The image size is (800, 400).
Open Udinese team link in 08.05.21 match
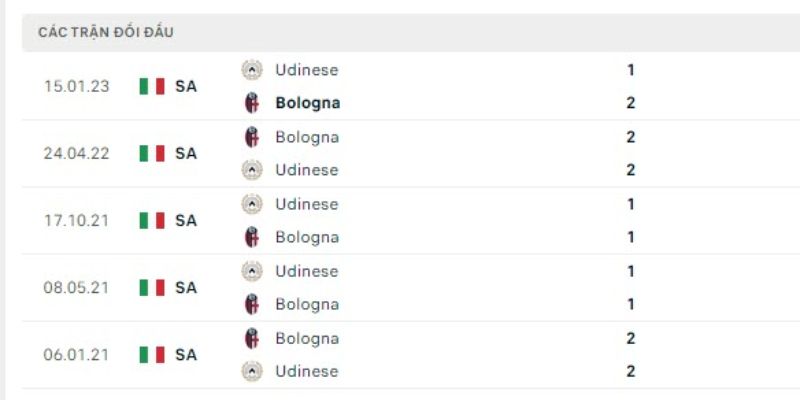(x=306, y=271)
